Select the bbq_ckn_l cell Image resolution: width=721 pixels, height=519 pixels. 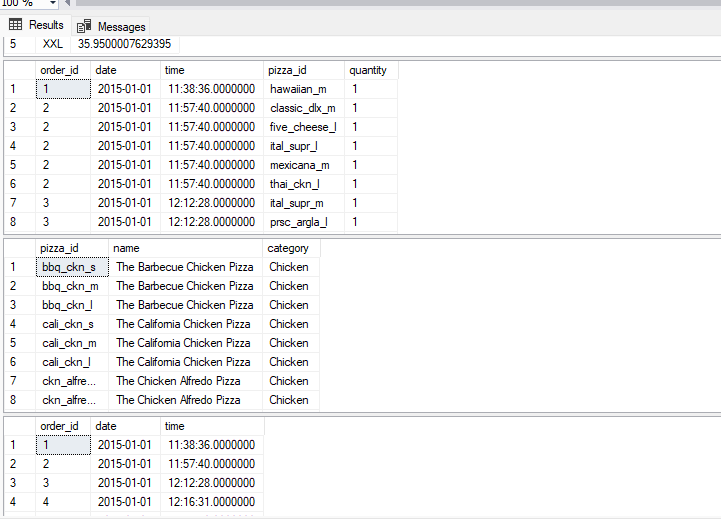coord(72,305)
